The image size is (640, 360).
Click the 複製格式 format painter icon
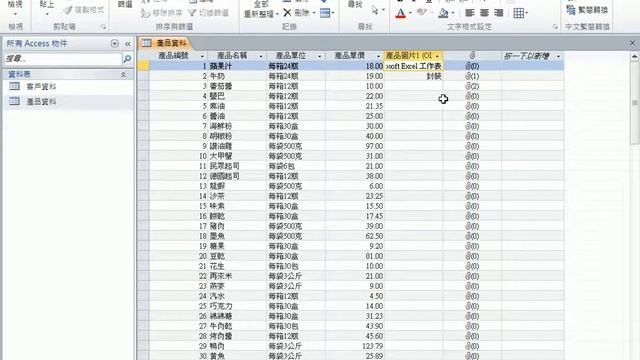tap(68, 10)
